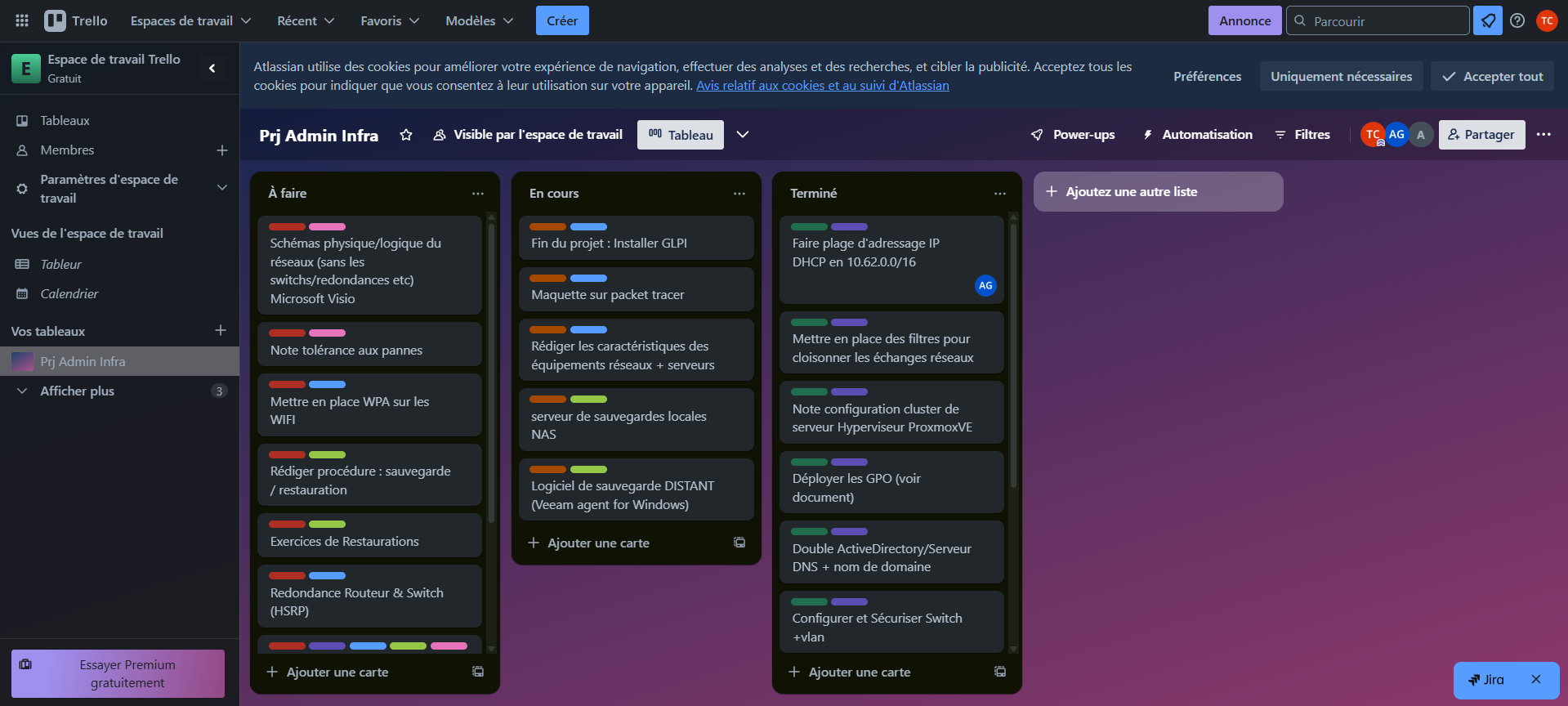
Task: Collapse the workspace sidebar
Action: pyautogui.click(x=212, y=69)
